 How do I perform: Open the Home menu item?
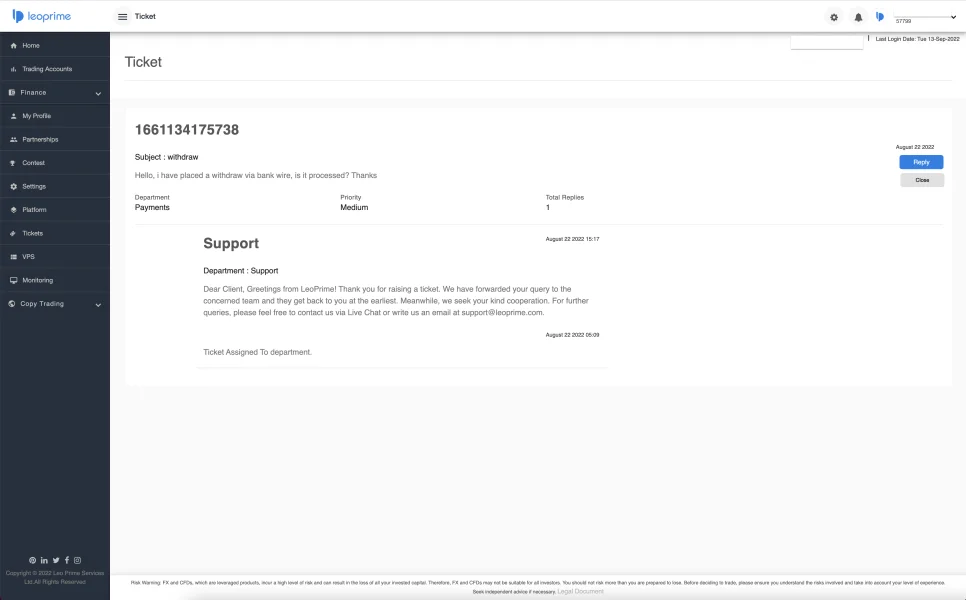point(31,46)
